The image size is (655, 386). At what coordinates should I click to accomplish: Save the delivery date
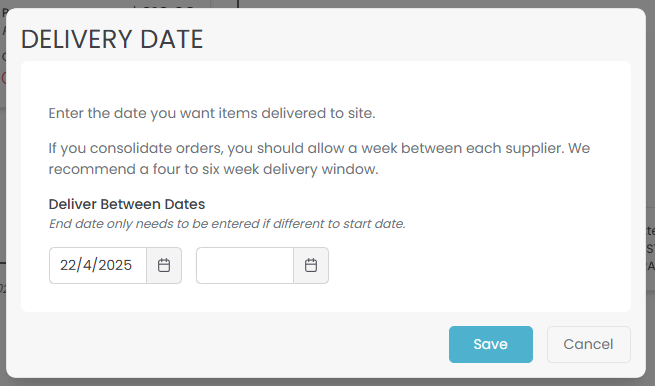pos(491,344)
